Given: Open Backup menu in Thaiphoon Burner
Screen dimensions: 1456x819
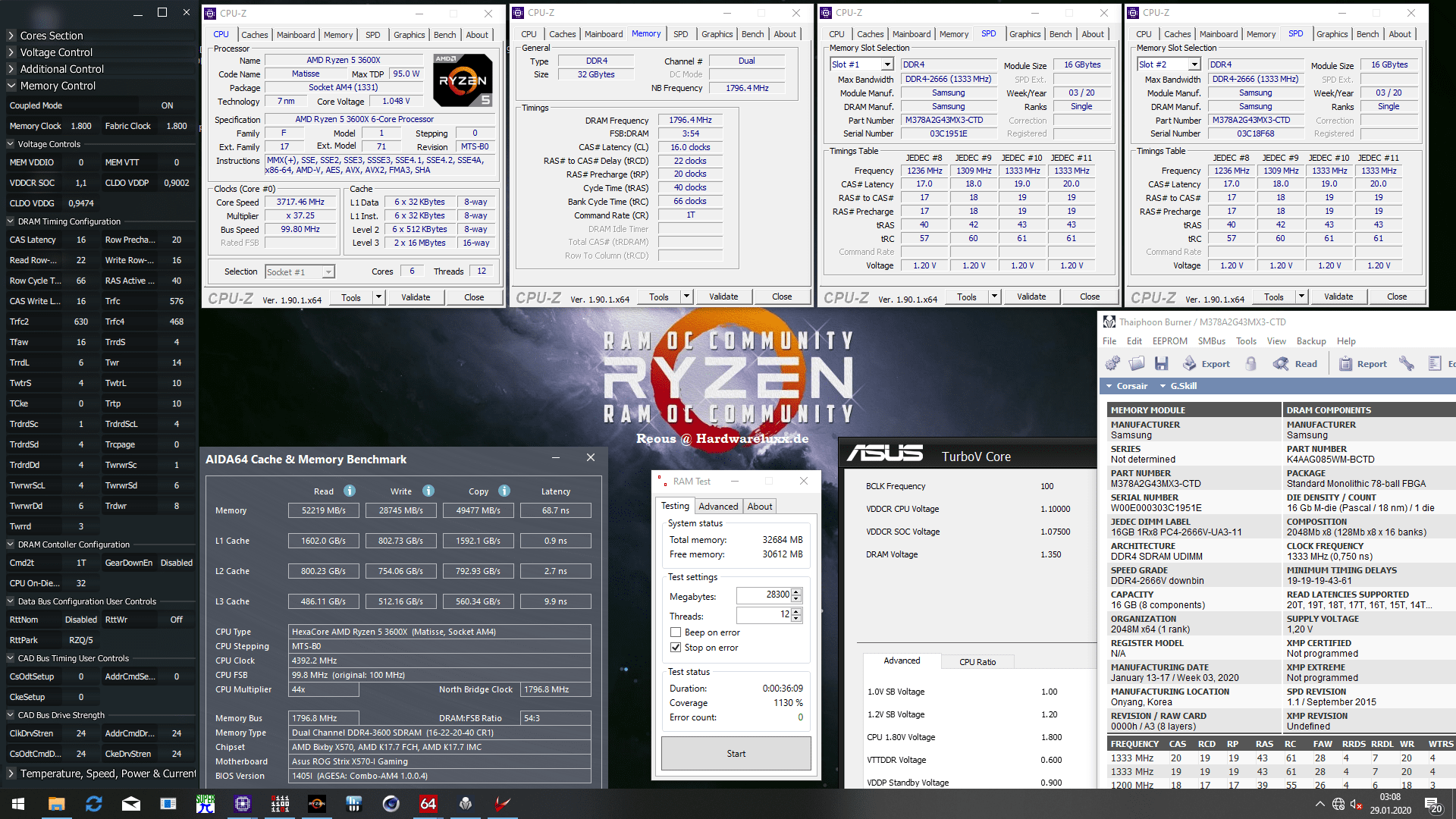Looking at the screenshot, I should pos(1311,341).
